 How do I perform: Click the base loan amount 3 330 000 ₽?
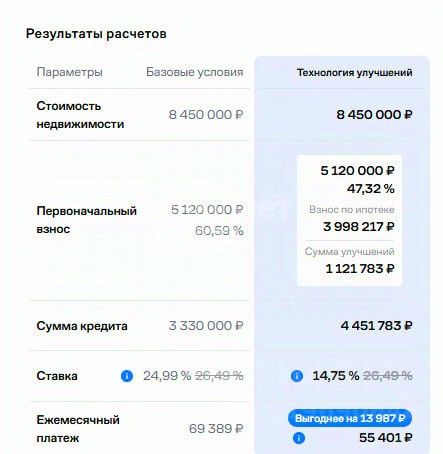[x=206, y=326]
